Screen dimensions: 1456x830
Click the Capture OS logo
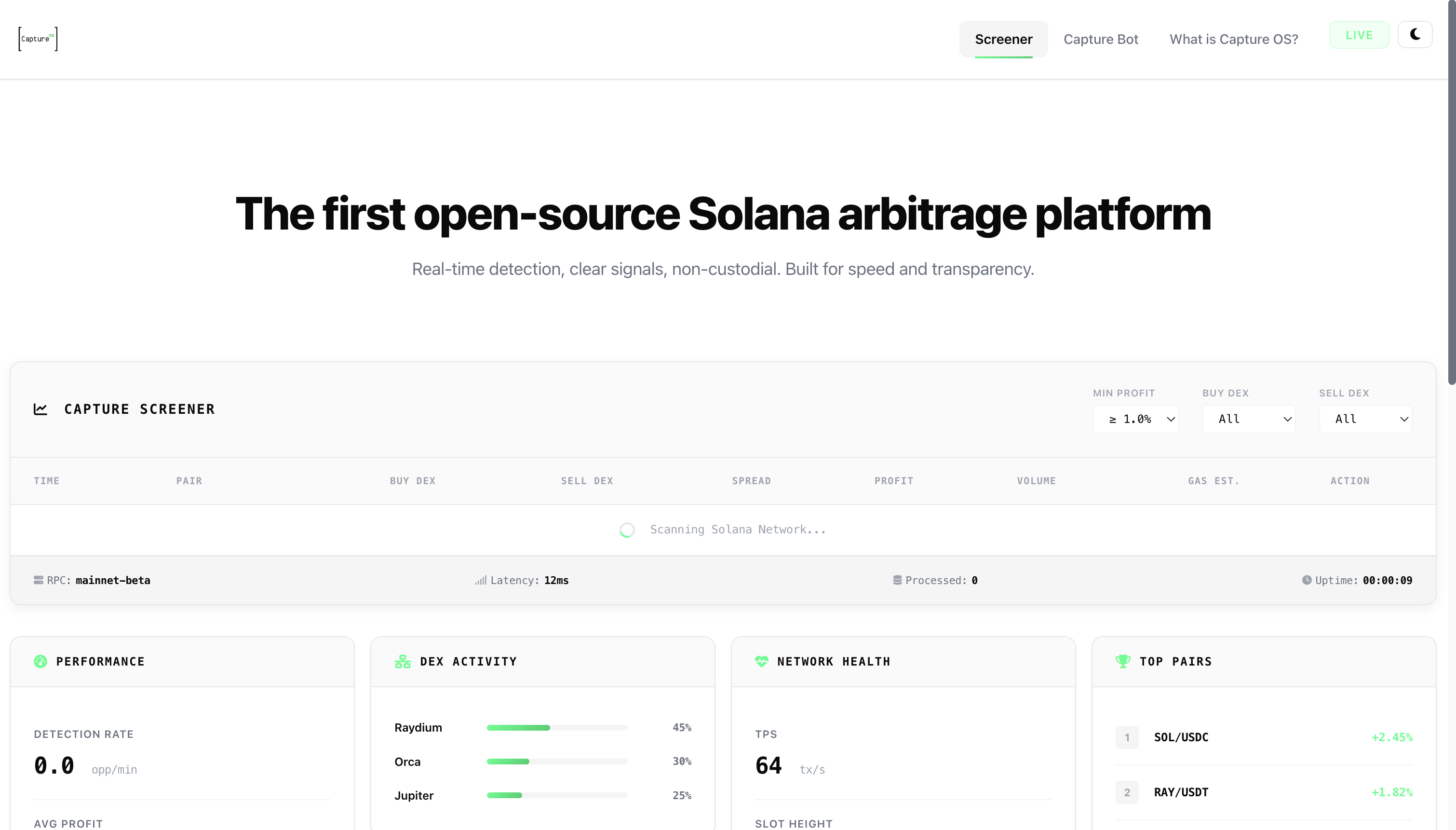[x=38, y=39]
